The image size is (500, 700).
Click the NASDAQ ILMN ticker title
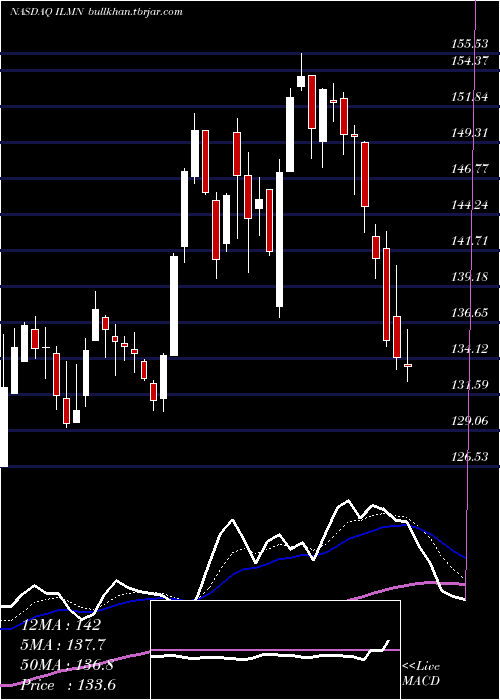[47, 12]
